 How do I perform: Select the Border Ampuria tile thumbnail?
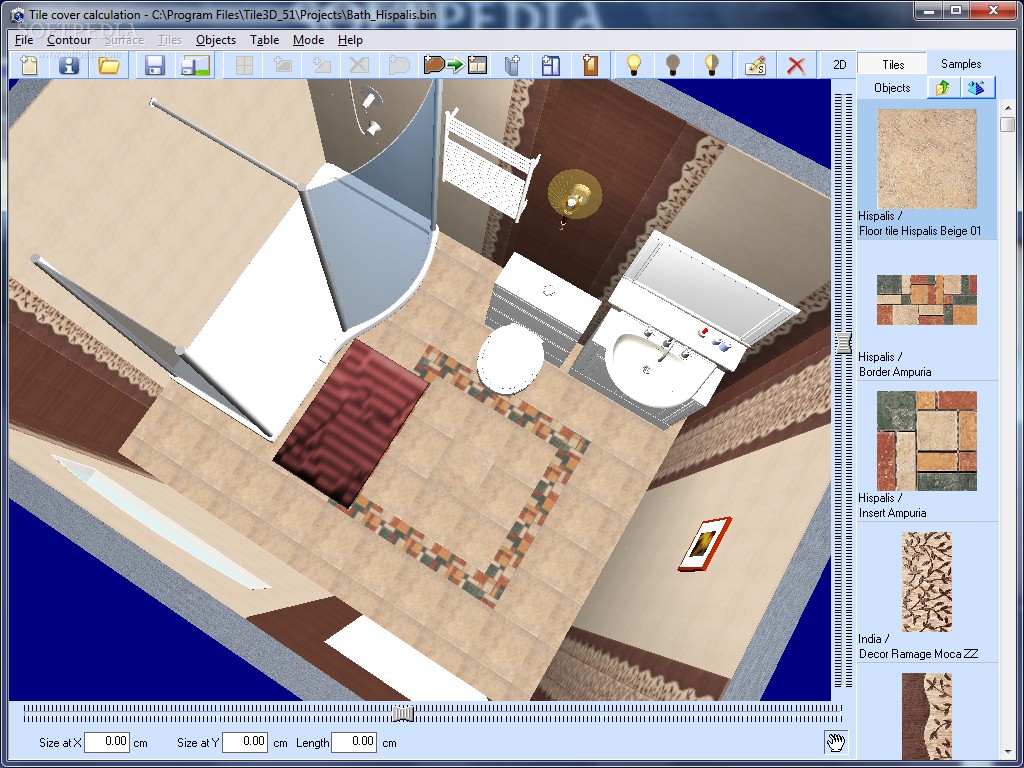927,300
